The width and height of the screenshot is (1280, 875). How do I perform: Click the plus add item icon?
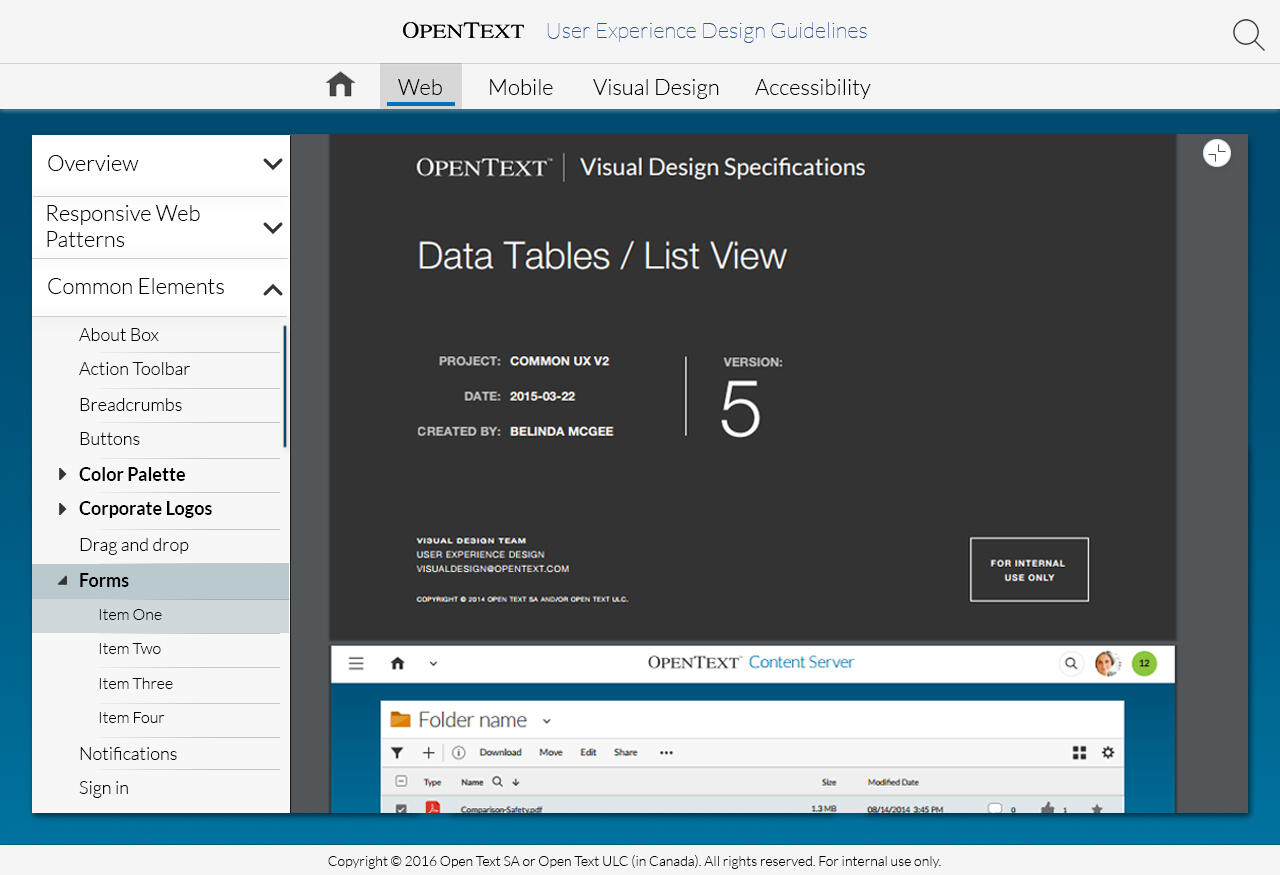428,753
